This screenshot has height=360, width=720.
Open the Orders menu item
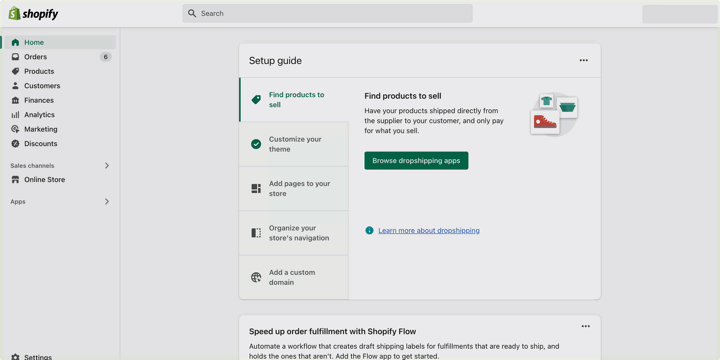(60, 57)
